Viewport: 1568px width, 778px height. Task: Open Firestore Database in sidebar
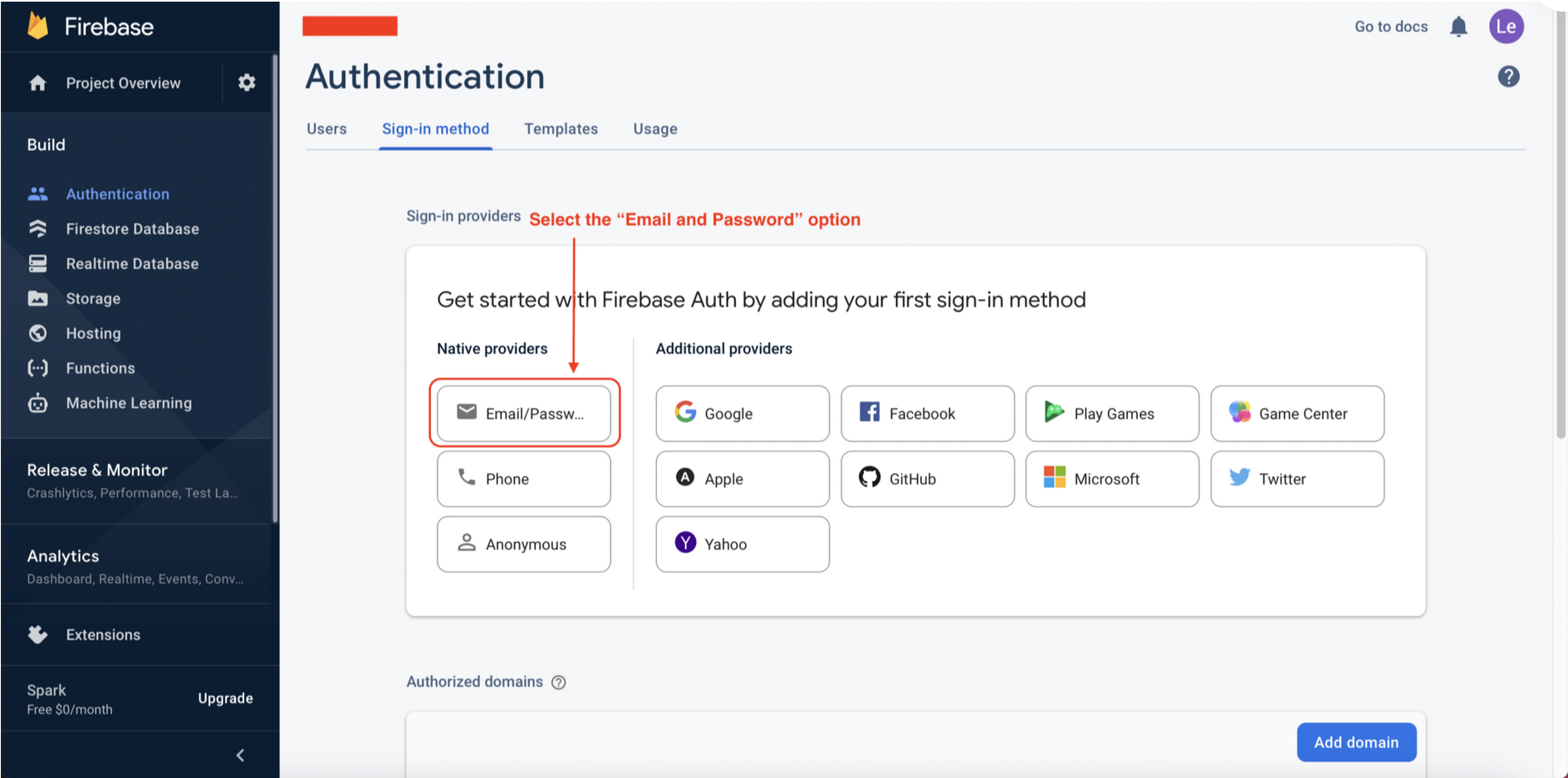tap(132, 229)
